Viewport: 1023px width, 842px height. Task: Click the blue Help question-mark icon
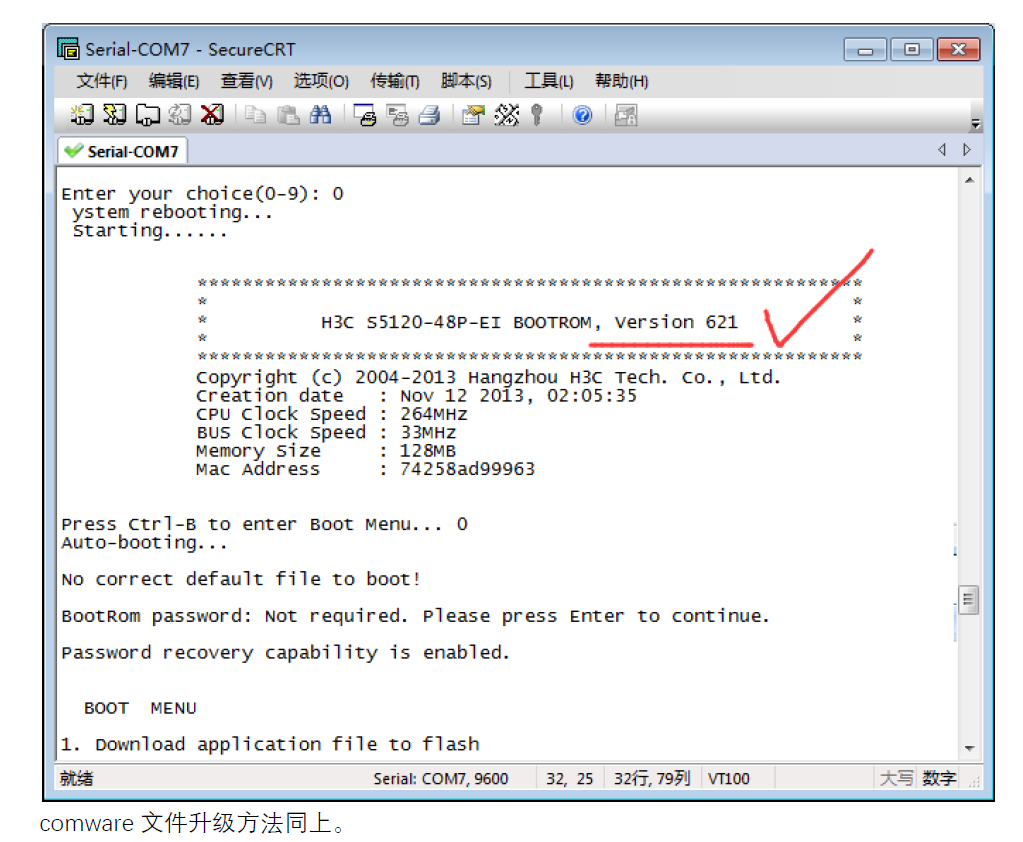(x=582, y=115)
